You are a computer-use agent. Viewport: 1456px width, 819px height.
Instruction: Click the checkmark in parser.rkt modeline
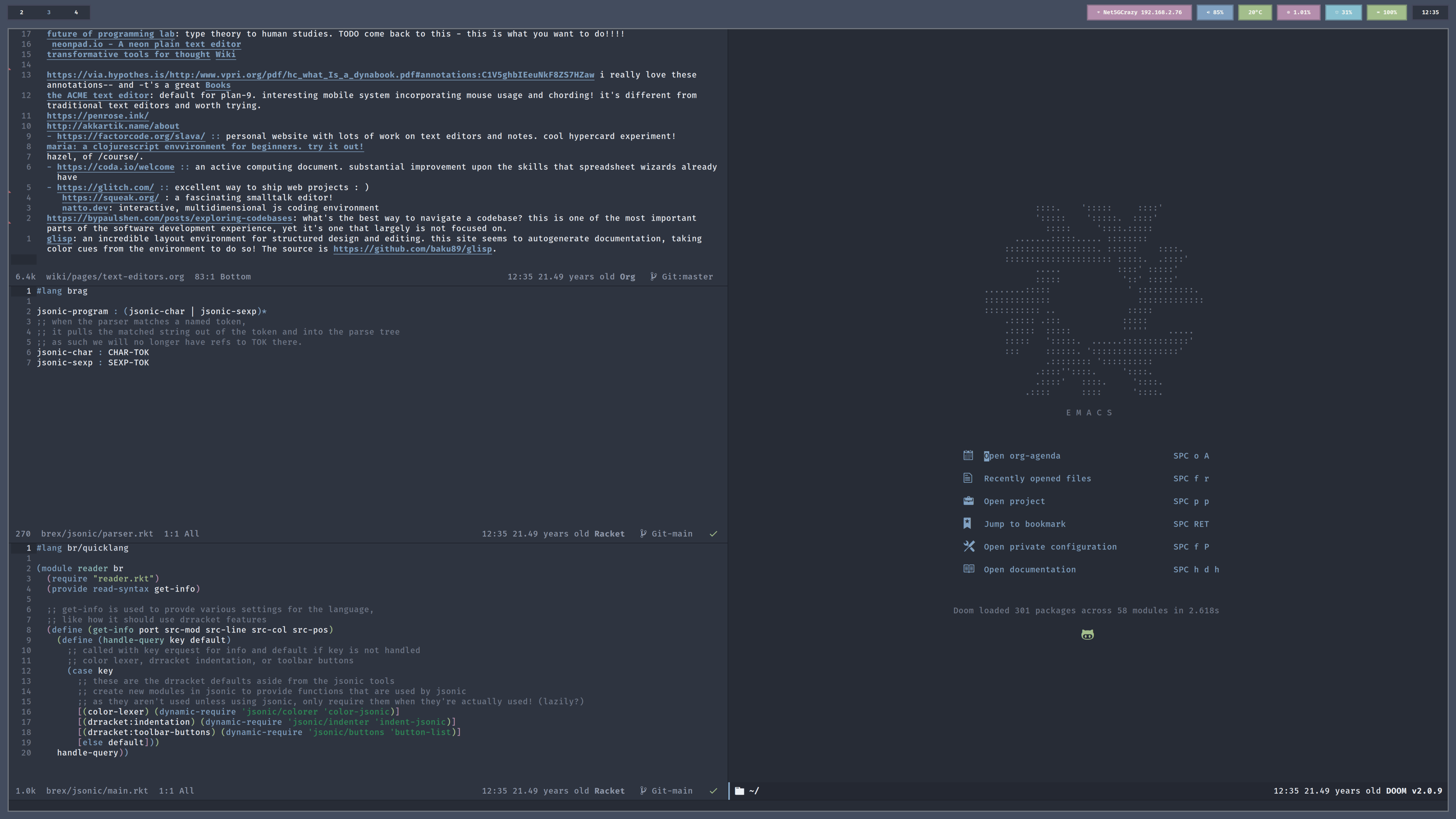point(713,533)
